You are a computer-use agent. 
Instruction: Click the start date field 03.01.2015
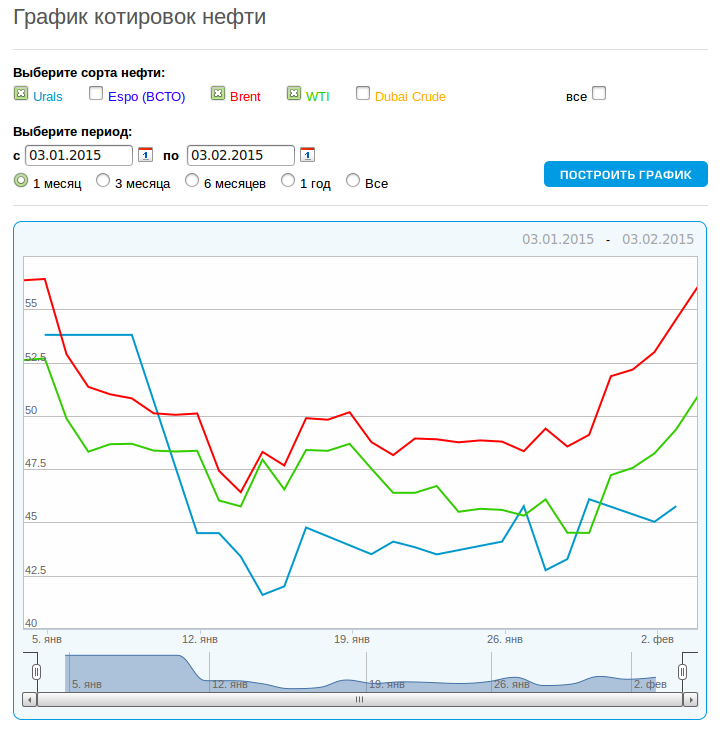79,155
